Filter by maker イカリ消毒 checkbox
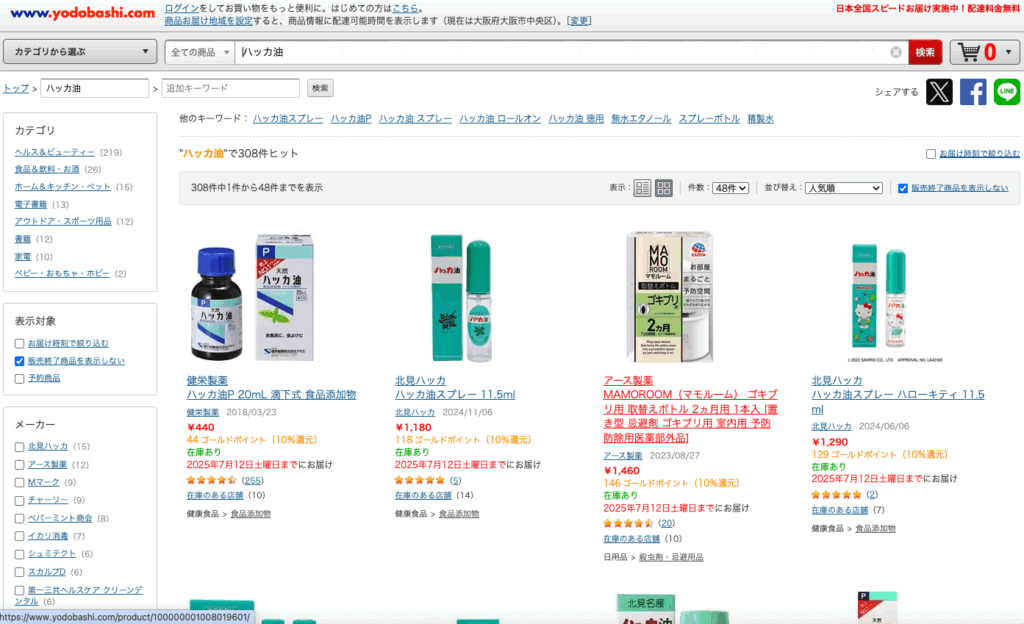This screenshot has width=1024, height=624. point(20,537)
